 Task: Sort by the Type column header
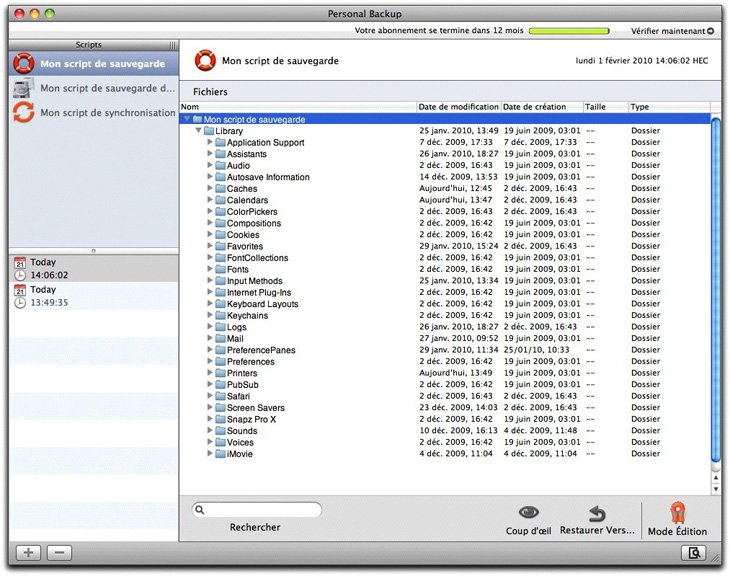pyautogui.click(x=669, y=107)
